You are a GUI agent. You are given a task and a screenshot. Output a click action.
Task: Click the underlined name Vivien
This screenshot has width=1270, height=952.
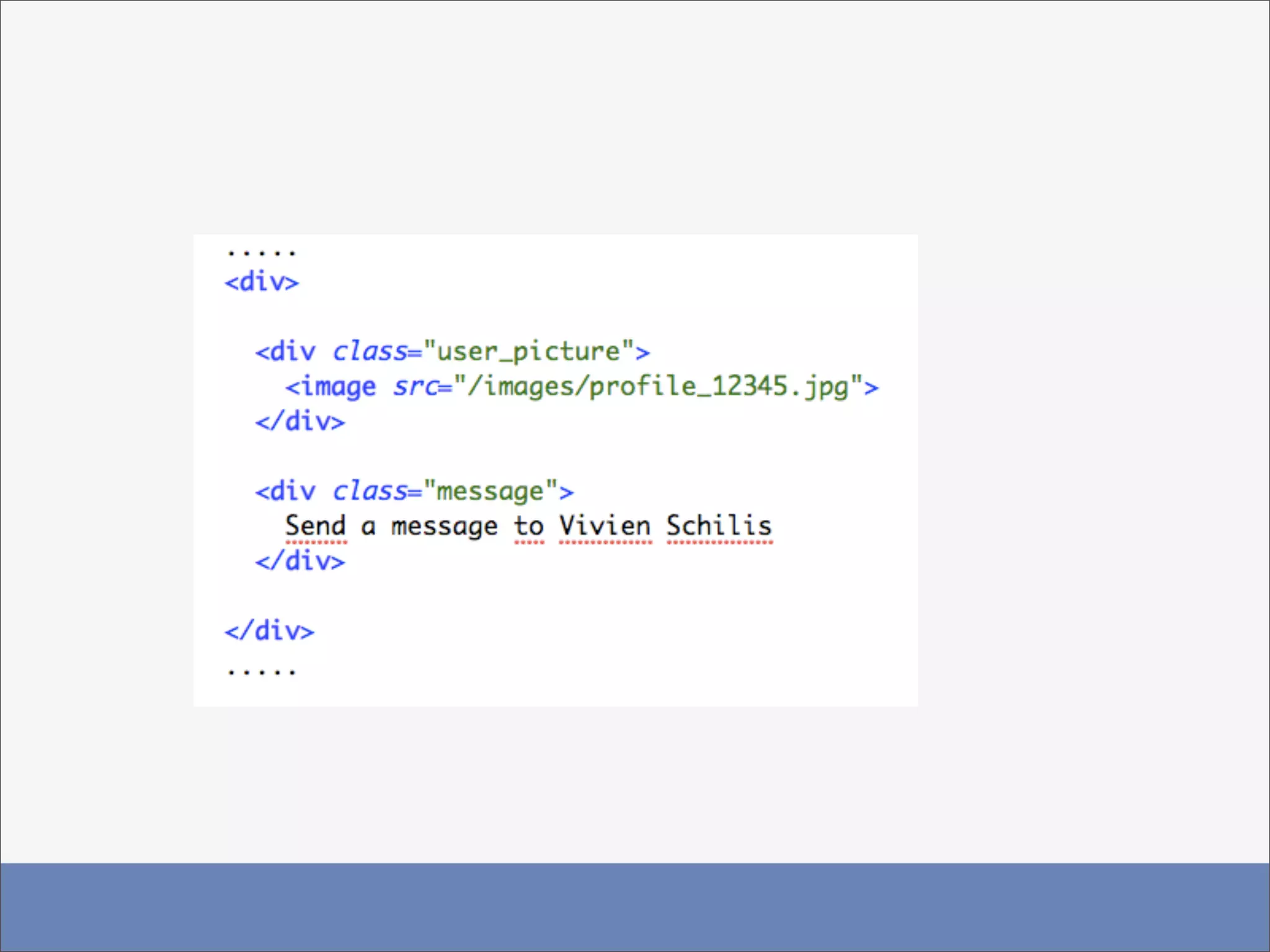point(605,526)
